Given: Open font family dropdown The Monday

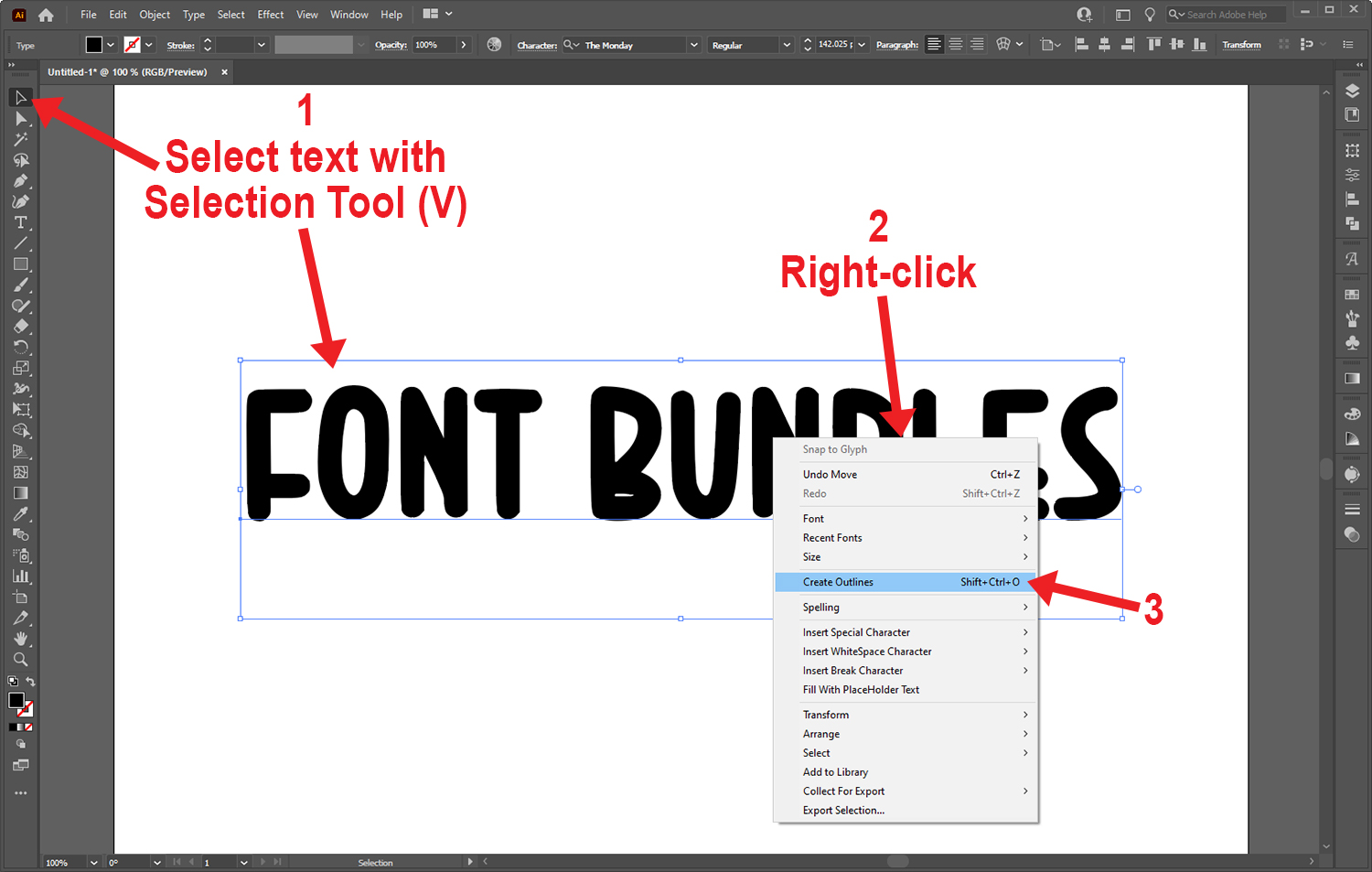Looking at the screenshot, I should coord(693,45).
